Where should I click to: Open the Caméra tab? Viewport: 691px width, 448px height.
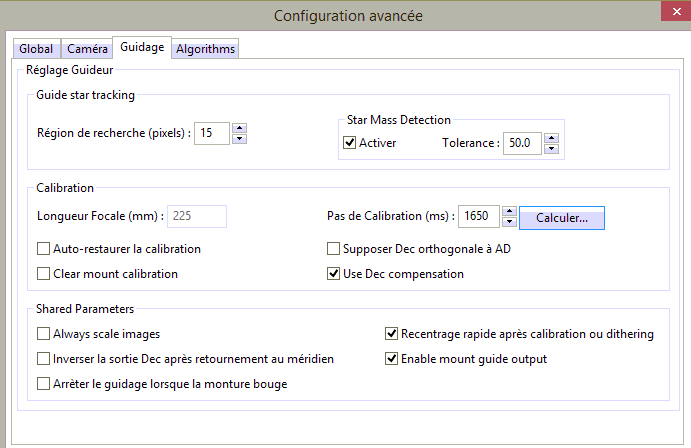point(87,49)
